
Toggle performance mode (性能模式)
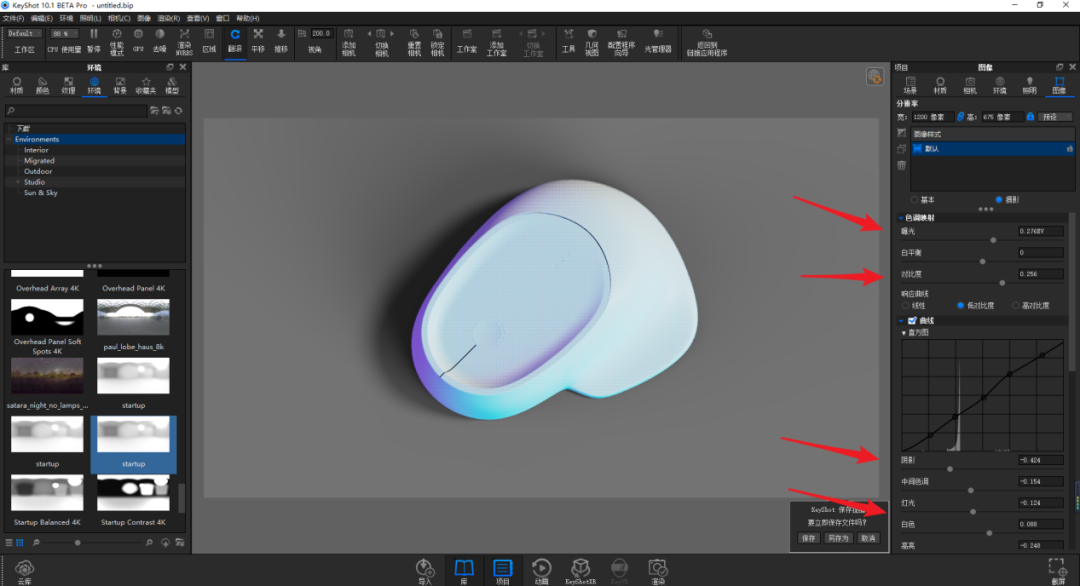coord(116,41)
